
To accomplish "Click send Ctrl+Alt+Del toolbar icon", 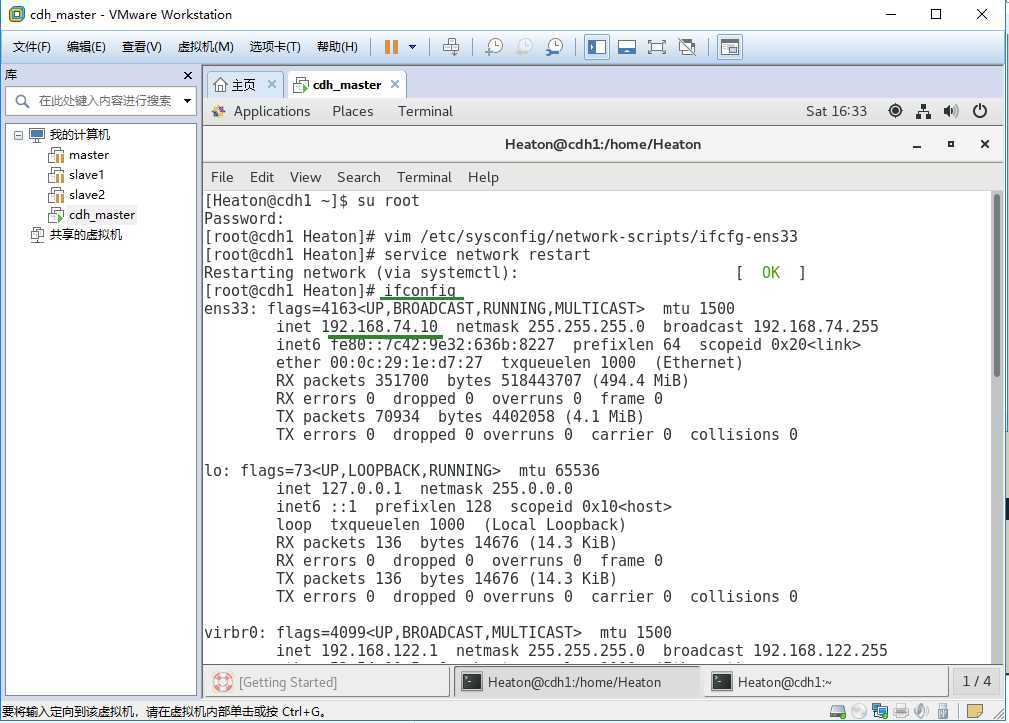I will tap(451, 47).
